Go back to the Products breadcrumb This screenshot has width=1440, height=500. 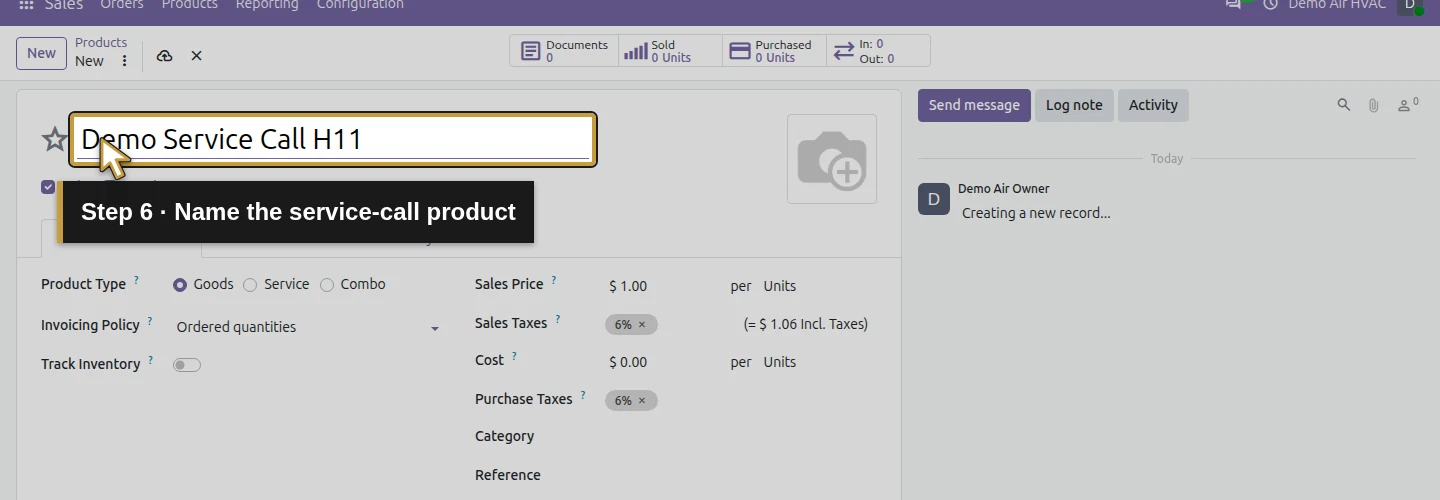(101, 43)
